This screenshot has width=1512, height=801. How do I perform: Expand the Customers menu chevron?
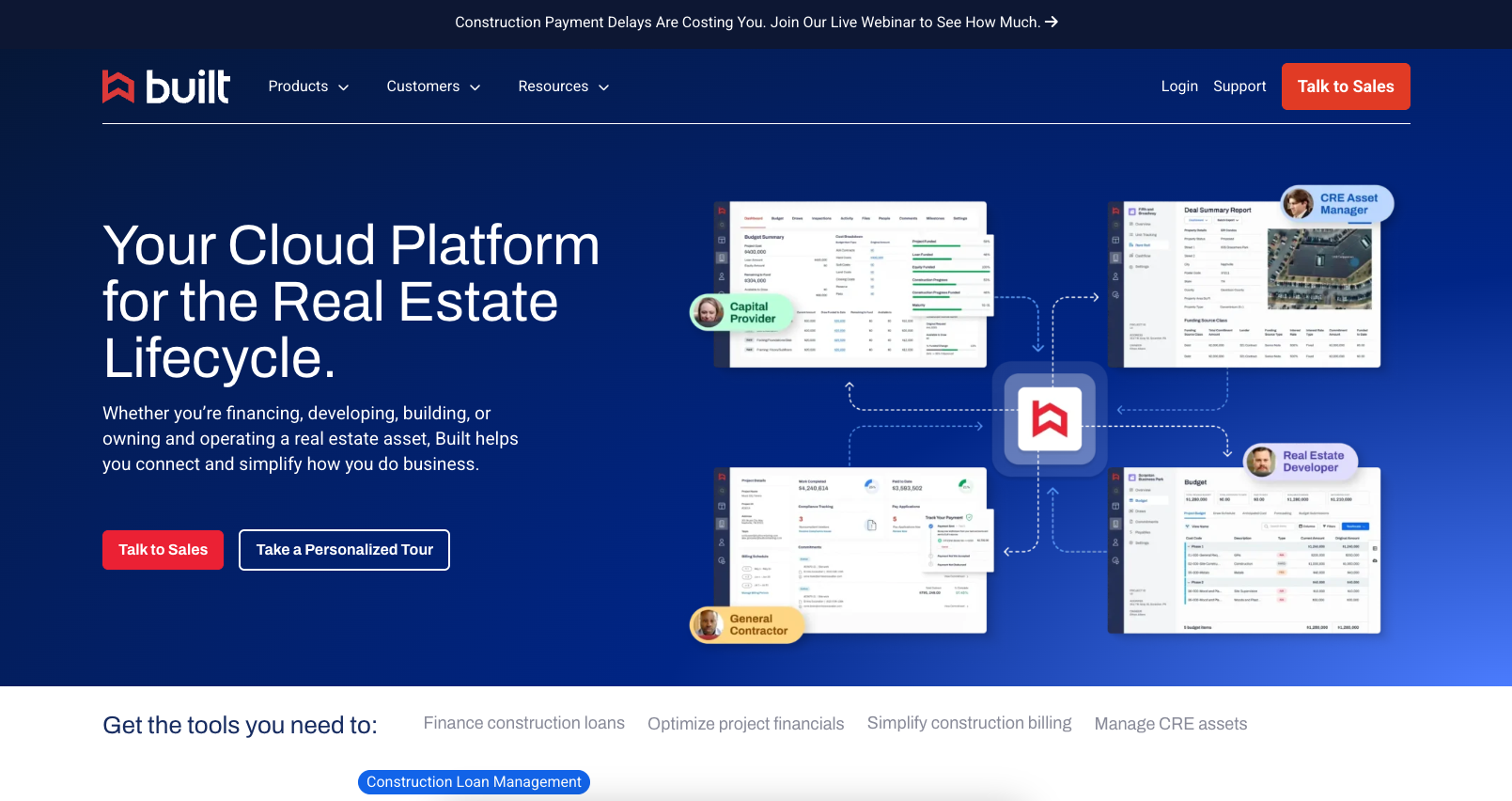pyautogui.click(x=475, y=87)
